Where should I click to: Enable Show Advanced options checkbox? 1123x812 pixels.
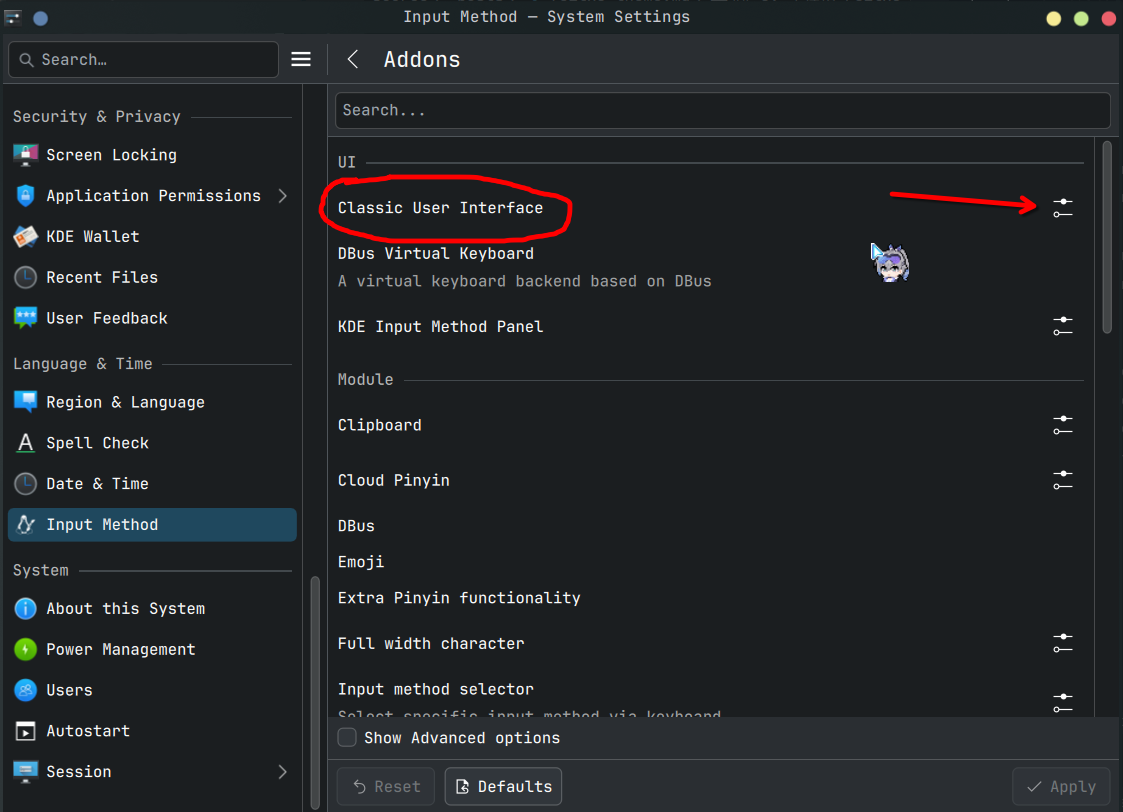pos(347,738)
